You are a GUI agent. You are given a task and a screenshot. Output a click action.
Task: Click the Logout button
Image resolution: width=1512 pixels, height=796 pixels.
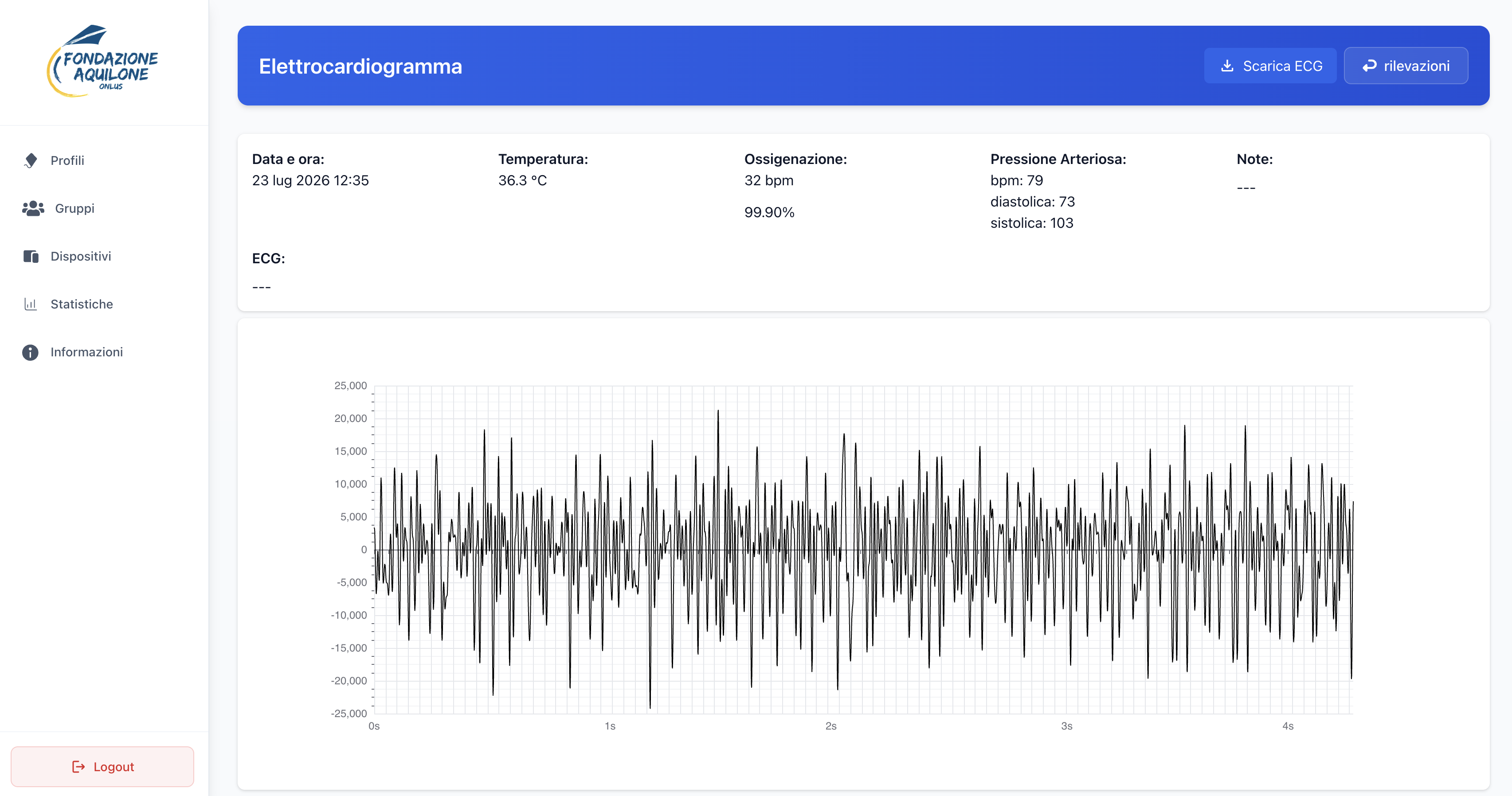[x=102, y=767]
